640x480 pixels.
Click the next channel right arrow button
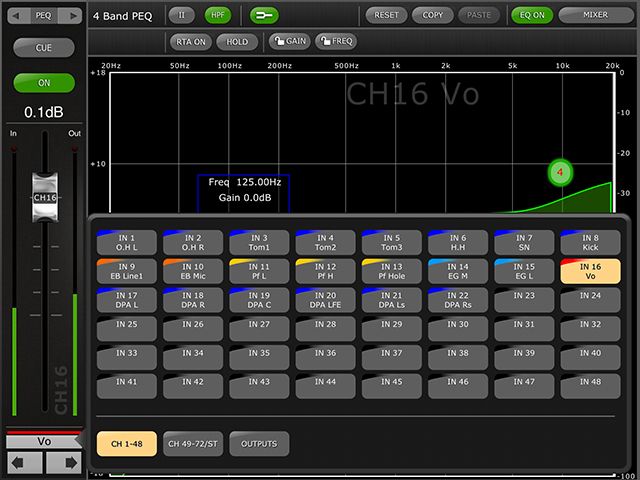pos(63,462)
